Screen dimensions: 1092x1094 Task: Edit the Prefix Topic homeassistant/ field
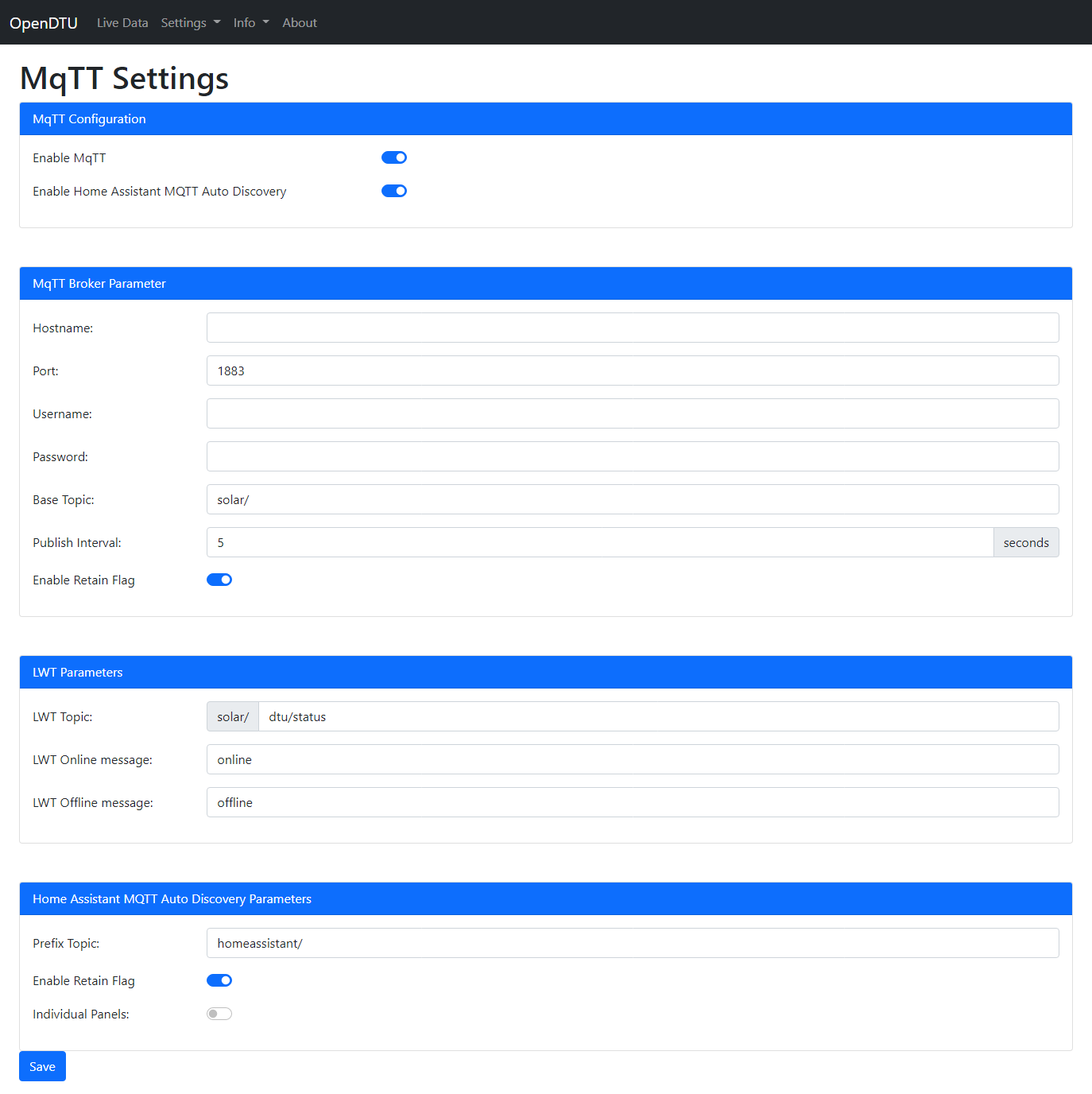pyautogui.click(x=632, y=943)
